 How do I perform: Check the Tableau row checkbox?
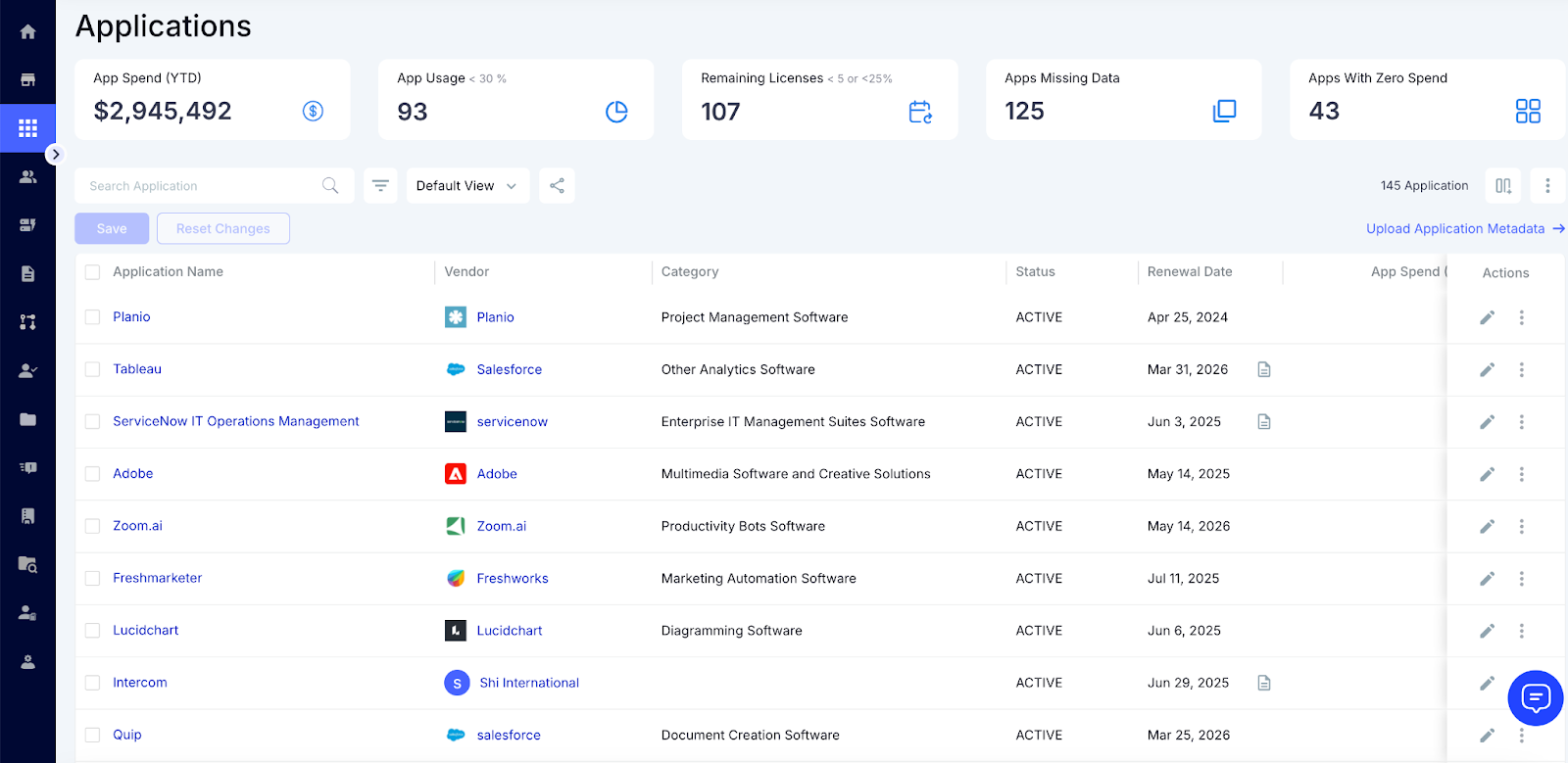click(92, 369)
